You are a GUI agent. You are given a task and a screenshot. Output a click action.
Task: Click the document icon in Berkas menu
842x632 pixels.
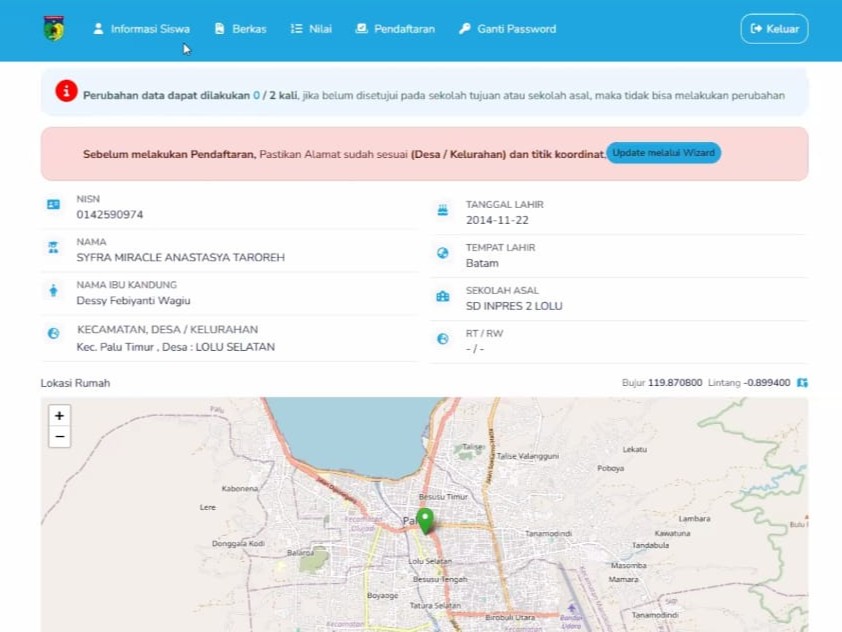click(219, 29)
